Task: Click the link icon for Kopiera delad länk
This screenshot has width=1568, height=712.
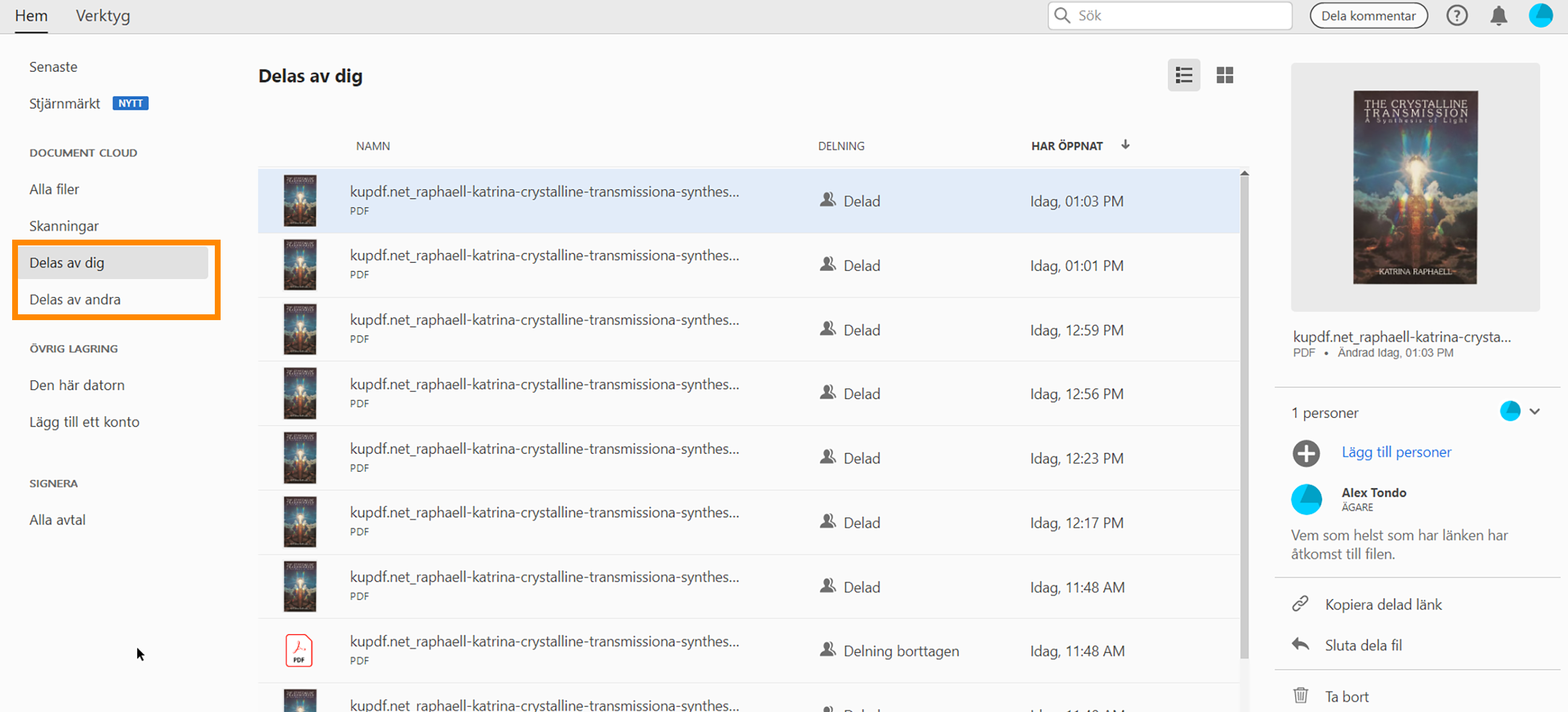Action: click(1300, 604)
